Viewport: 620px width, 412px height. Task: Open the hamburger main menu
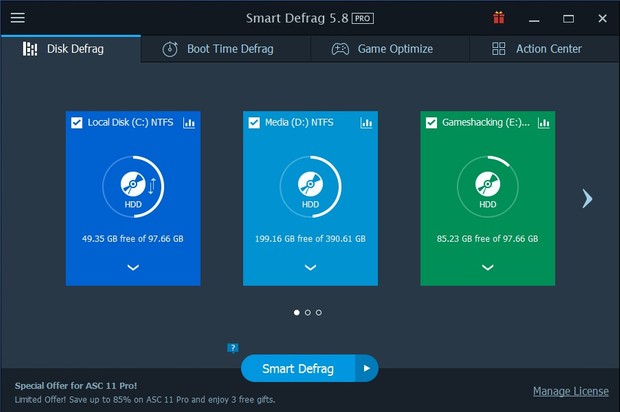tap(17, 18)
